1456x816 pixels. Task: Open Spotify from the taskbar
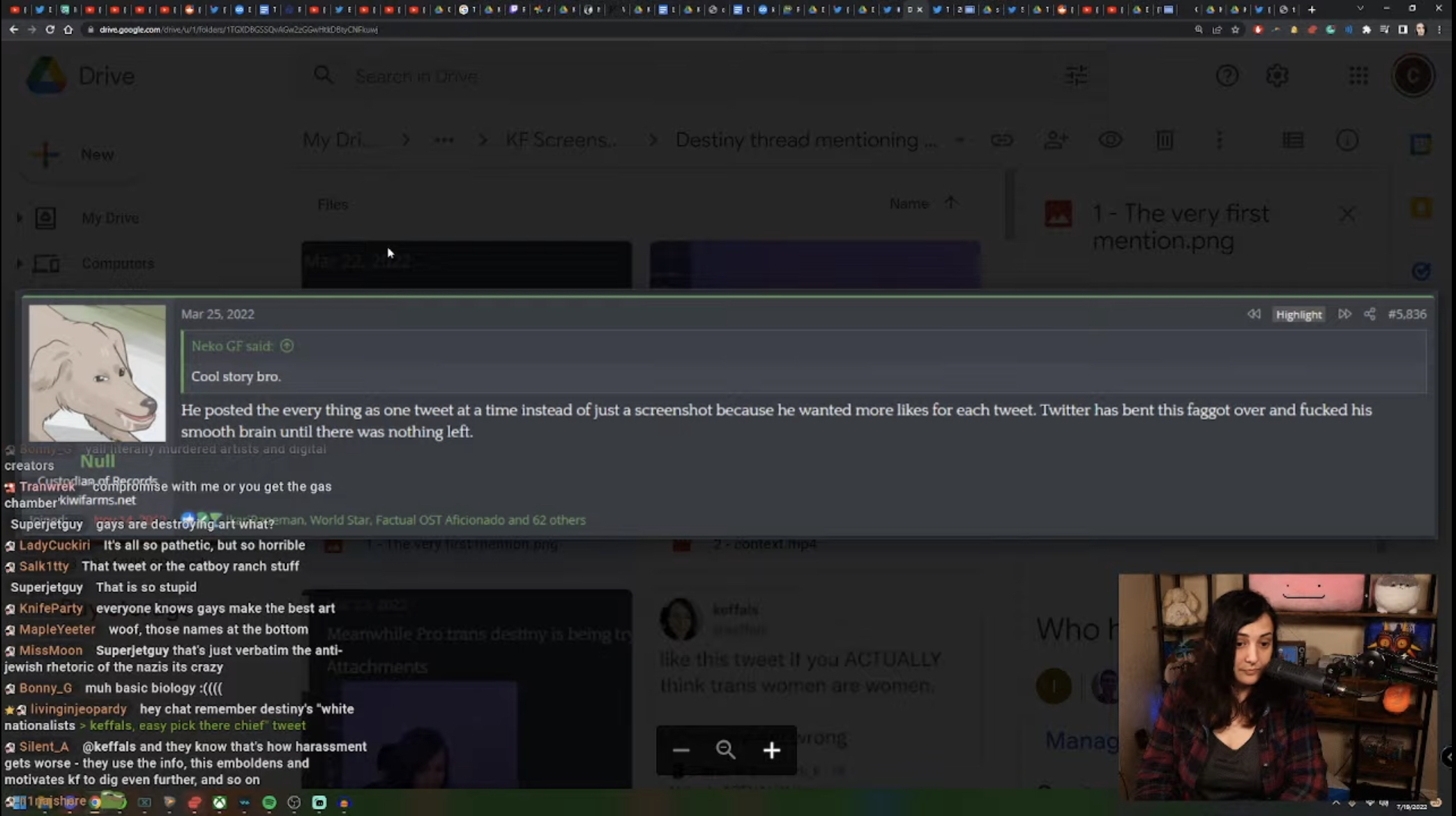coord(269,803)
